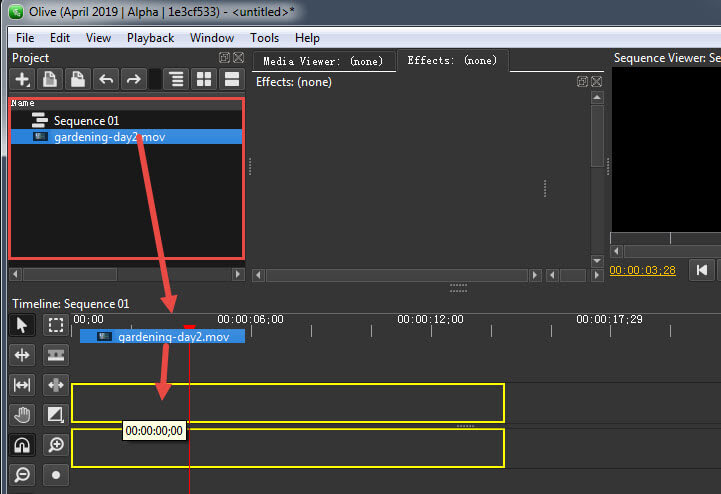721x494 pixels.
Task: Click the timeline Zoom In magnifier
Action: click(x=56, y=445)
